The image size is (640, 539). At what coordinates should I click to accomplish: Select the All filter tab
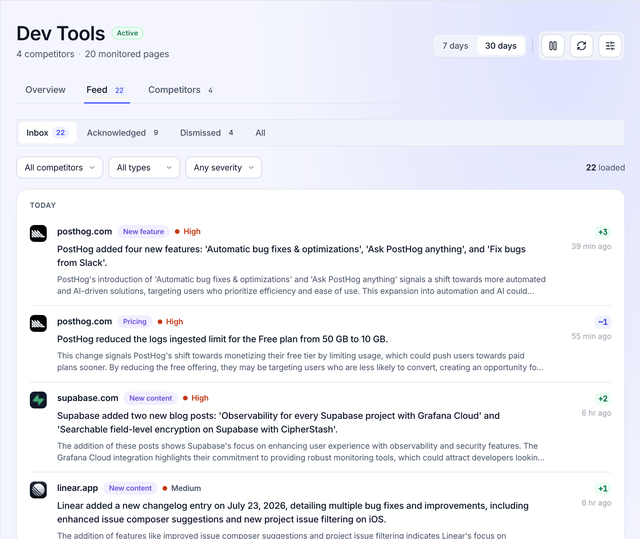pos(260,133)
